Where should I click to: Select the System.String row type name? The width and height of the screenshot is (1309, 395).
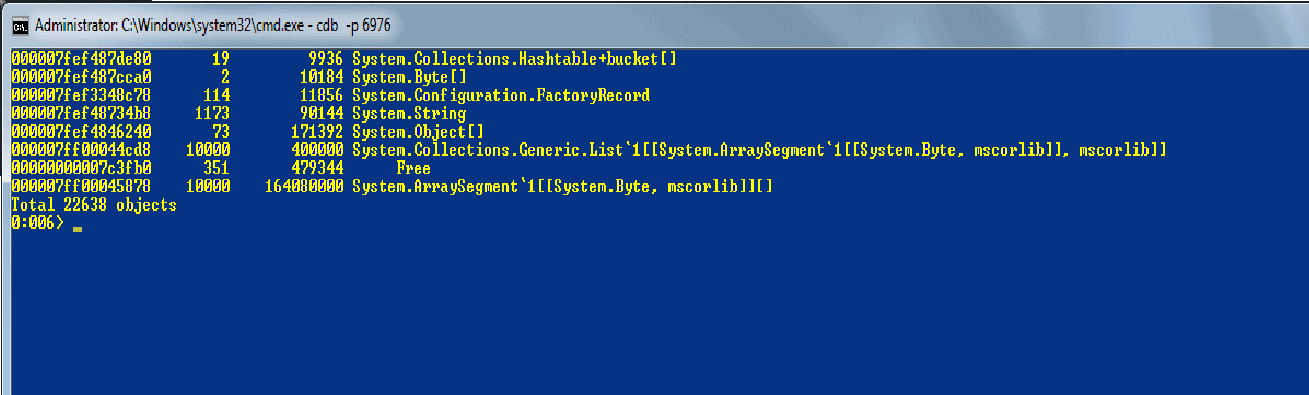pyautogui.click(x=409, y=114)
